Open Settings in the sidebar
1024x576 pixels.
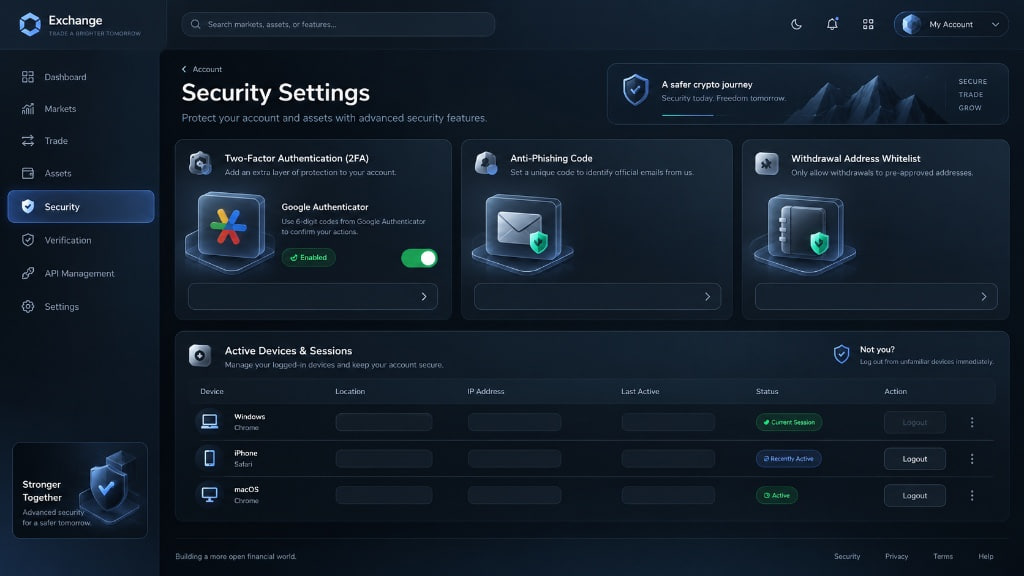[x=81, y=307]
